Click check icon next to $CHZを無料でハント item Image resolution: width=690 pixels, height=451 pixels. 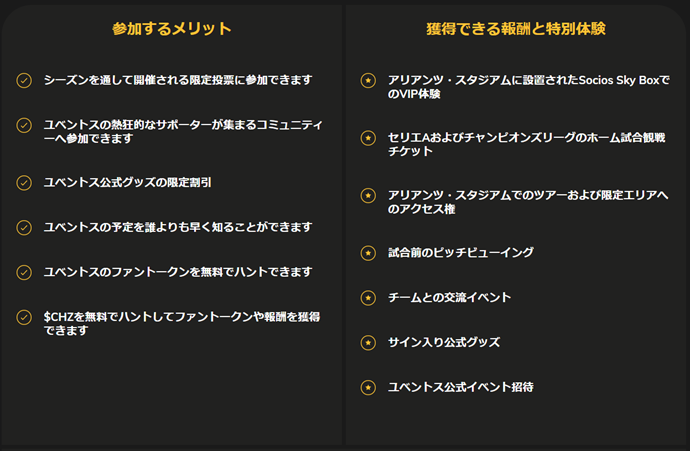coord(24,317)
